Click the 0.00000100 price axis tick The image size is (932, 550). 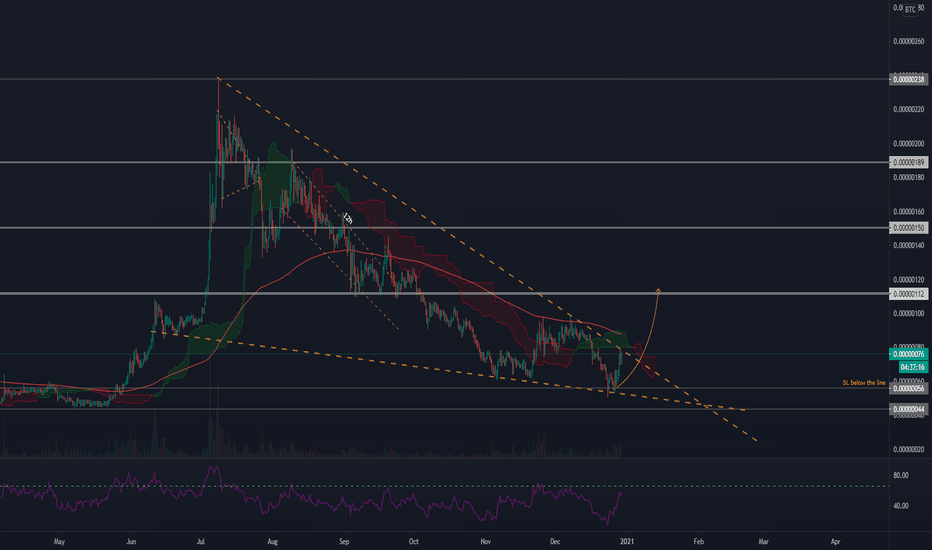click(909, 313)
